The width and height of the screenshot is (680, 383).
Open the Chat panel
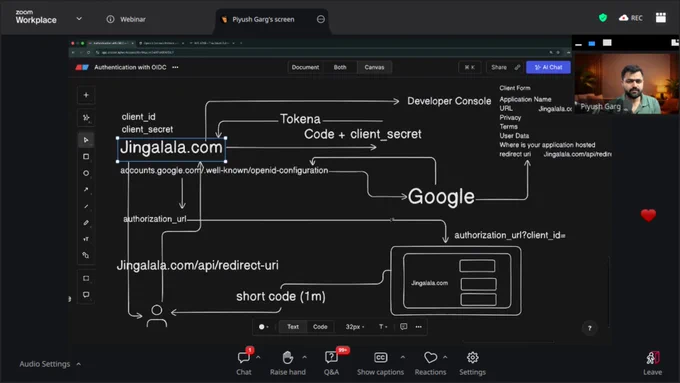(x=244, y=363)
